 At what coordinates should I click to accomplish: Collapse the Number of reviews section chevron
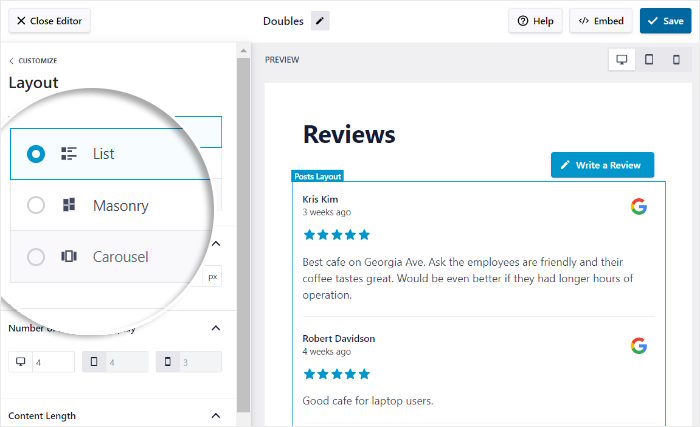point(216,328)
